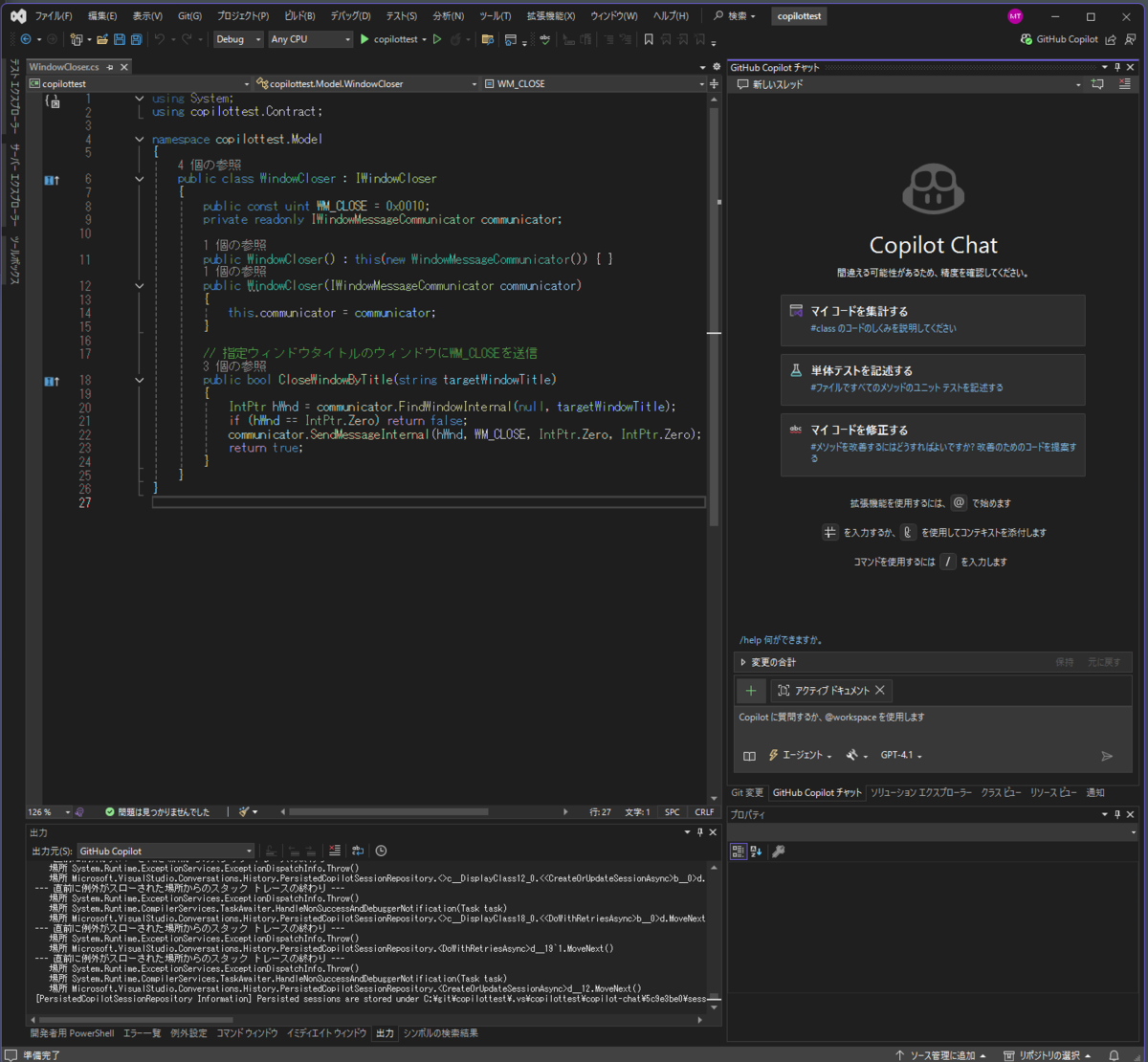Click the alphabetical sort icon in properties panel
This screenshot has width=1148, height=1062.
click(x=756, y=852)
